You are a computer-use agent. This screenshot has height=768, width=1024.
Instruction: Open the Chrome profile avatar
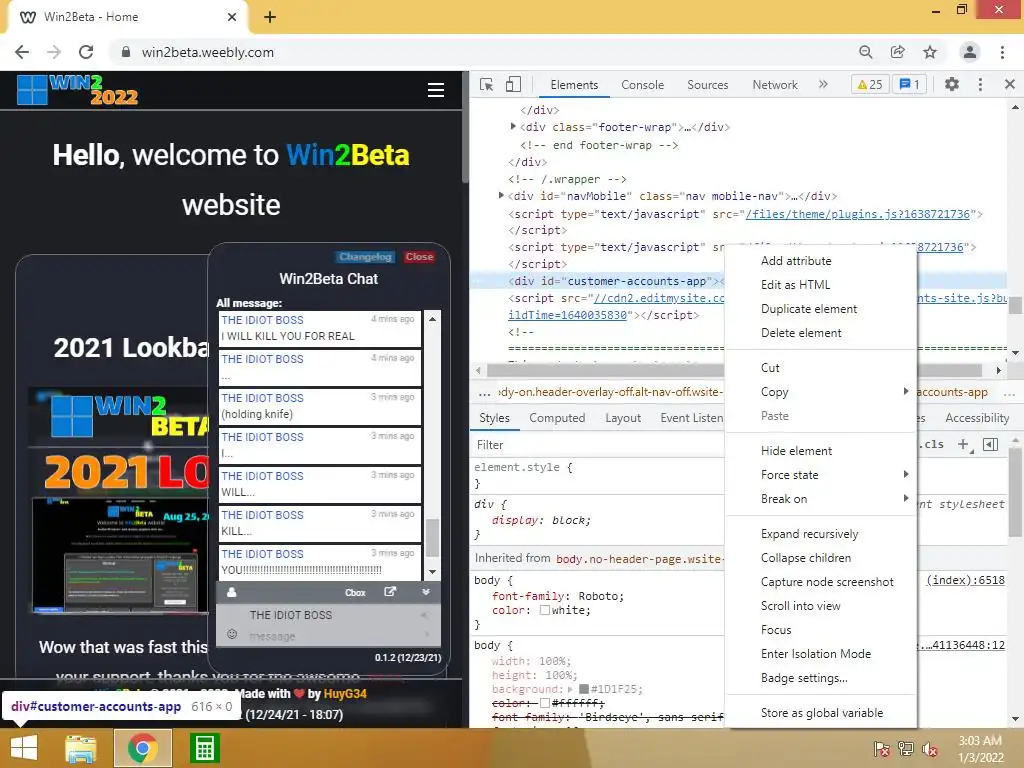(970, 52)
